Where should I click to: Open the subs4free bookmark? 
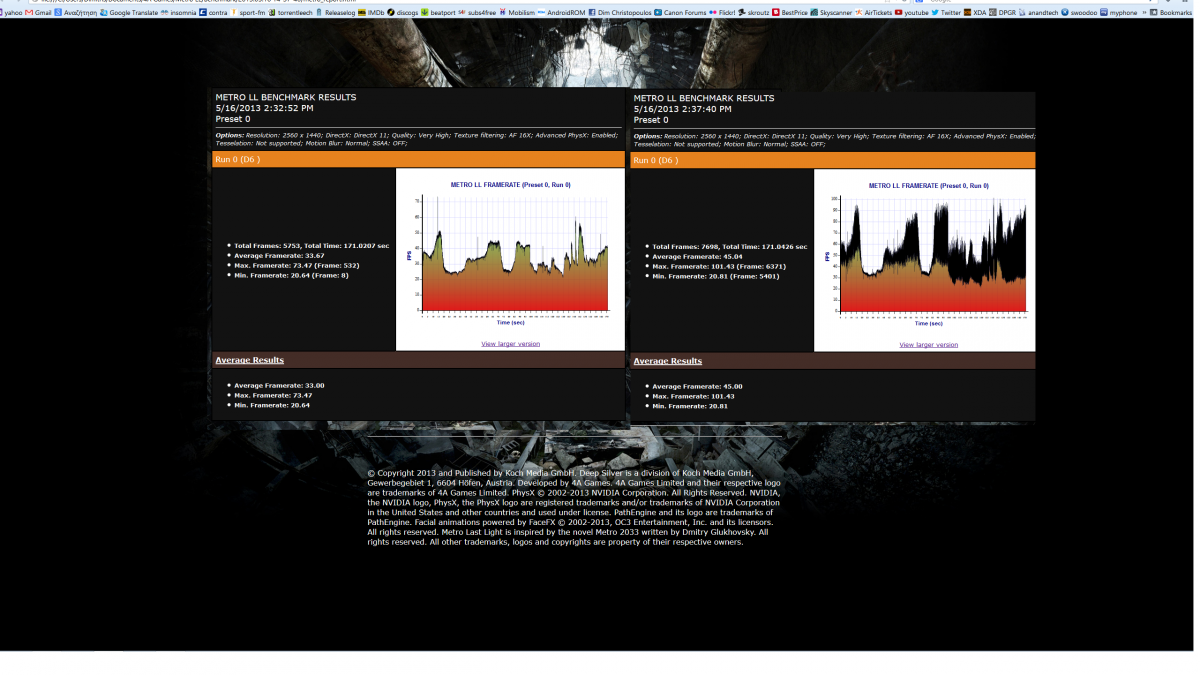[x=477, y=13]
